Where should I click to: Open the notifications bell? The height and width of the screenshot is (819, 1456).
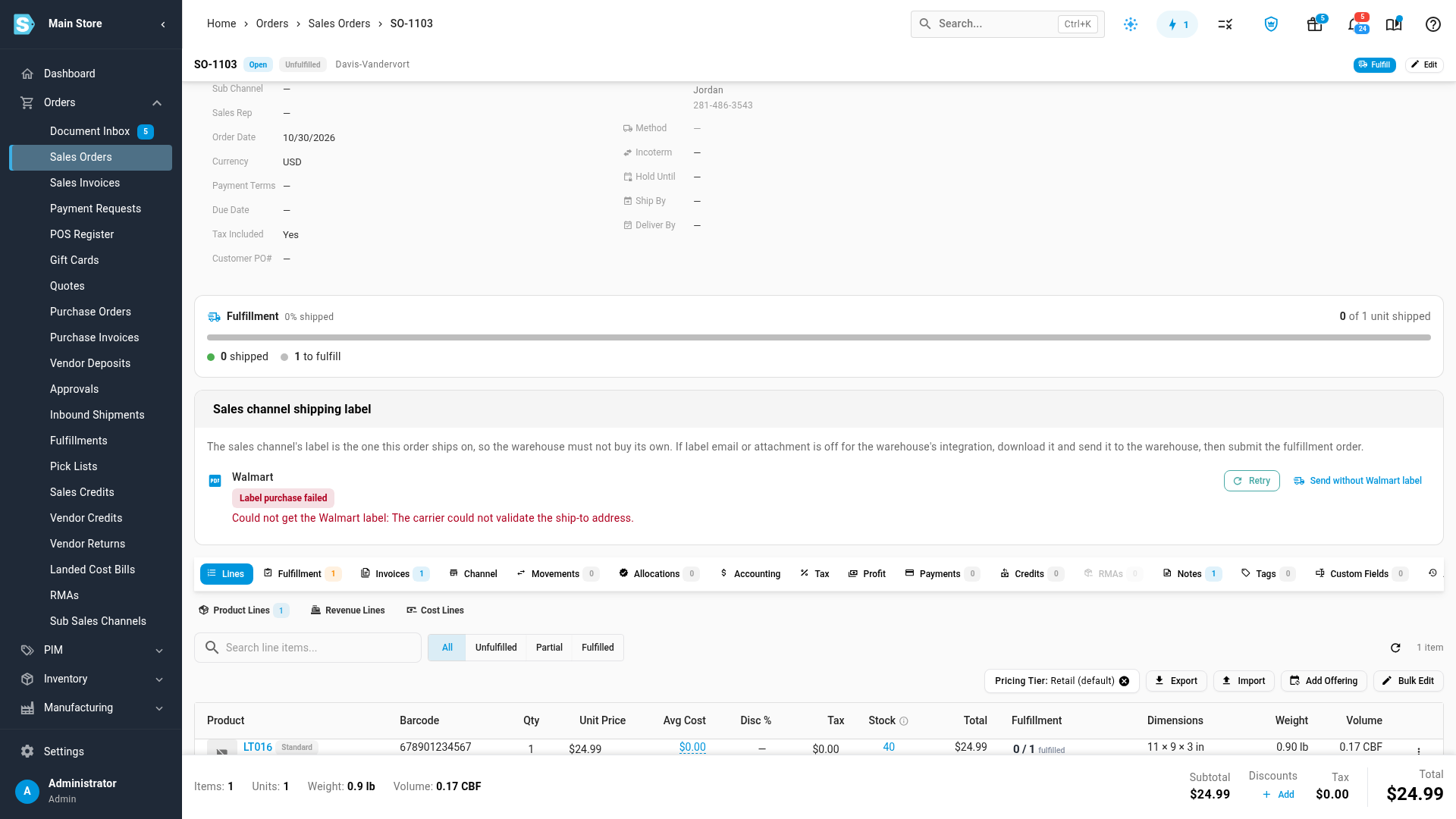point(1355,24)
